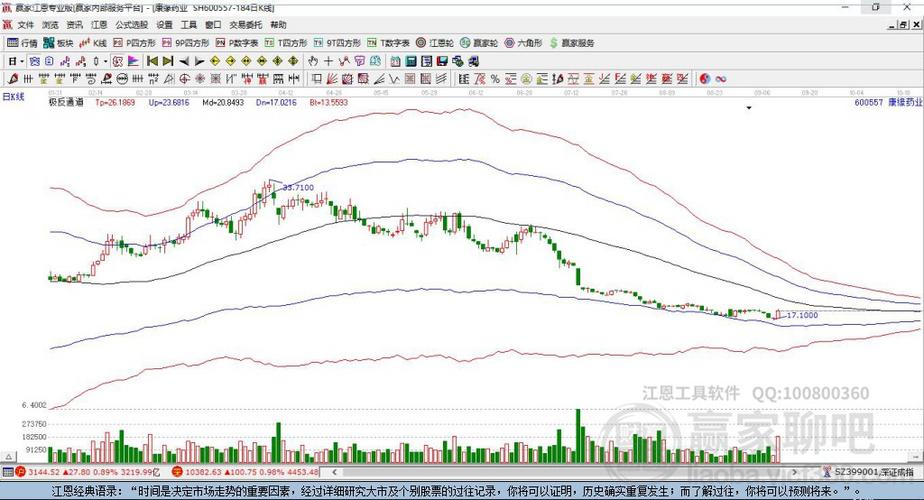Click the 33.7100 high price label

298,188
